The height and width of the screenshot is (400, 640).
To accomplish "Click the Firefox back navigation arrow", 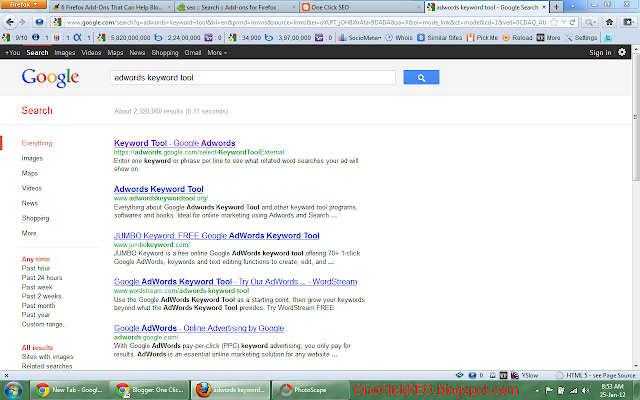I will [10, 22].
